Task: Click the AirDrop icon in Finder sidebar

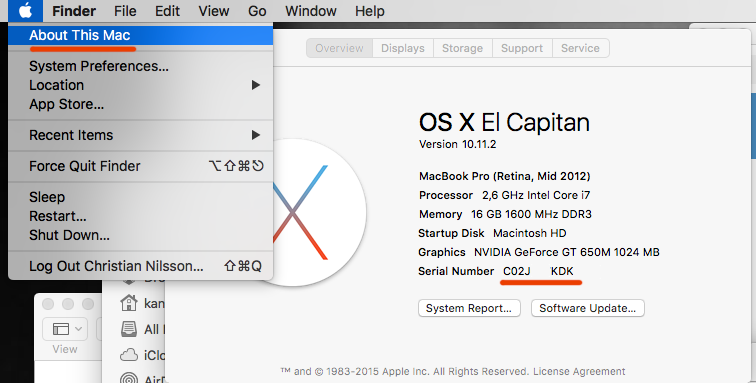Action: 129,378
